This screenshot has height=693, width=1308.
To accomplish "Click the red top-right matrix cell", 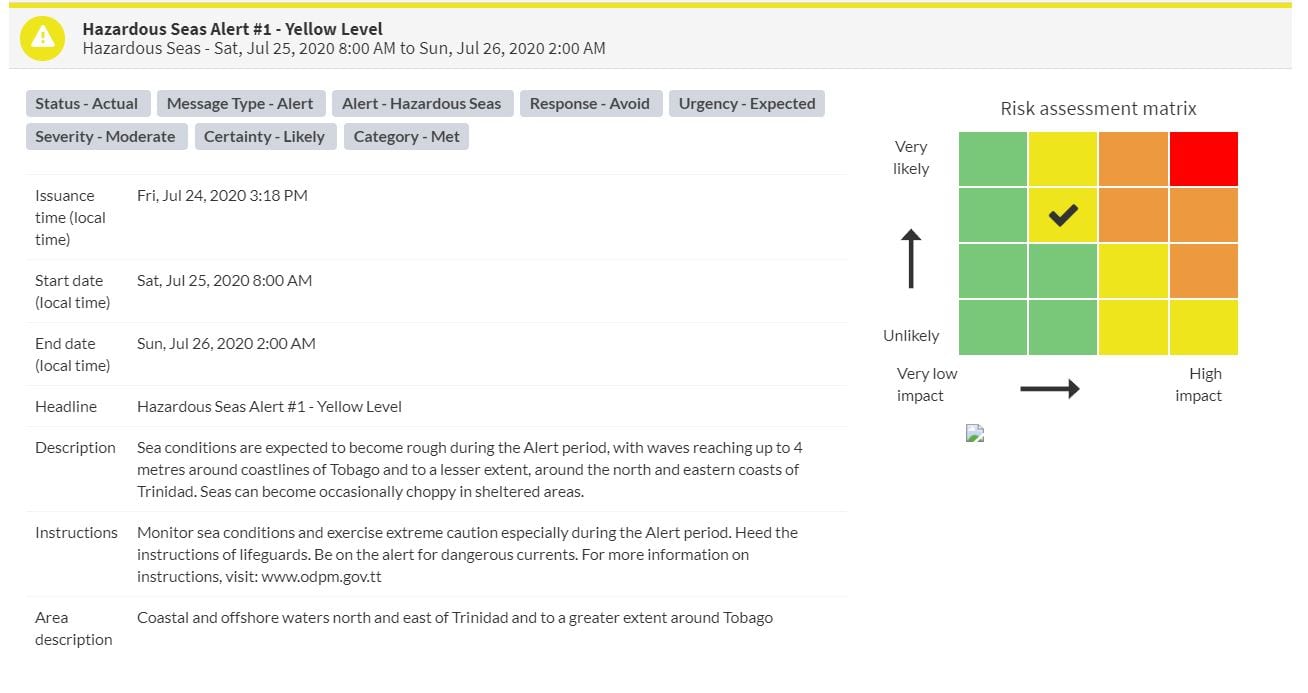I will pos(1204,159).
